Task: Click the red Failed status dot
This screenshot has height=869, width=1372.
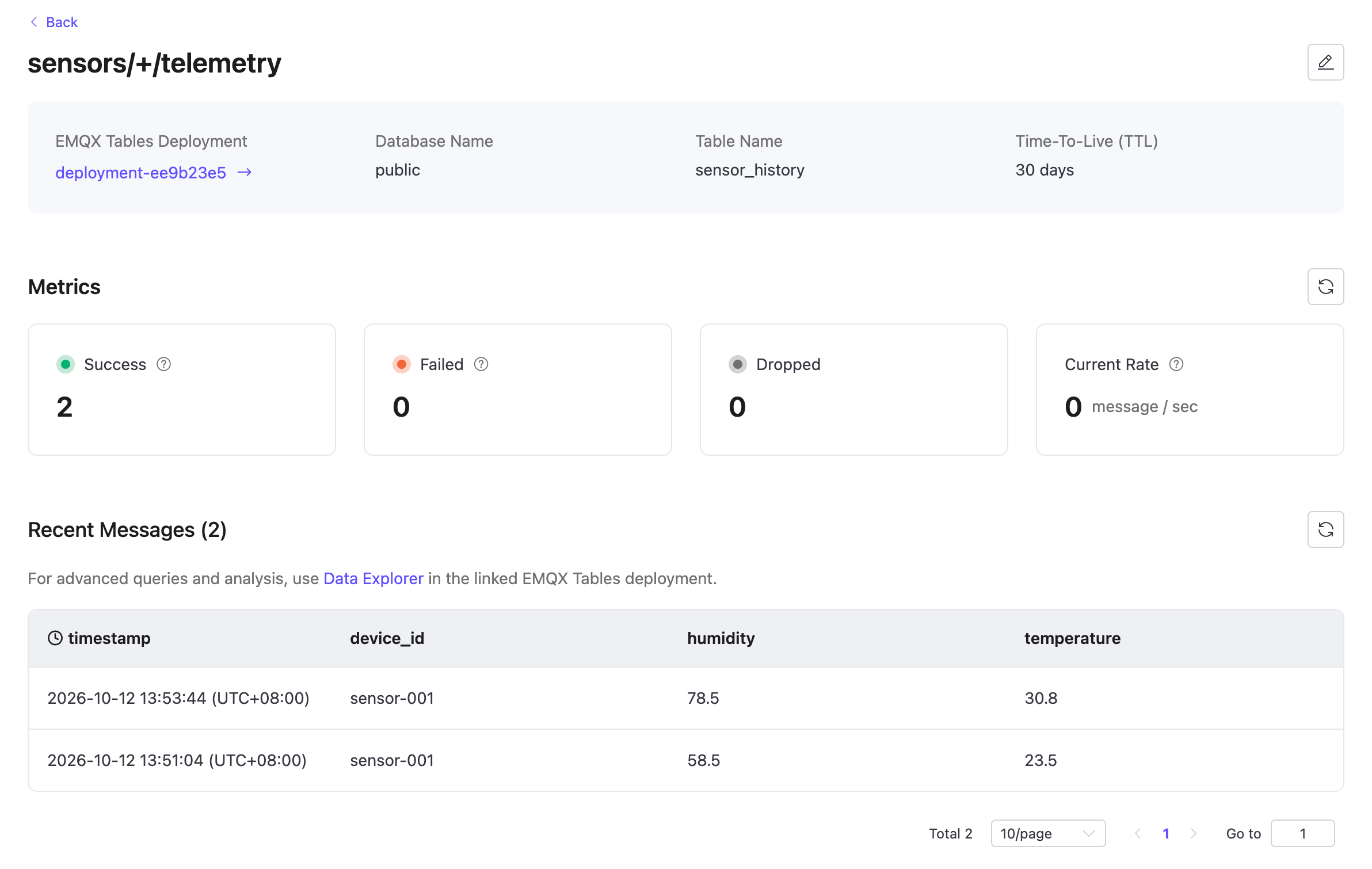Action: click(x=402, y=364)
